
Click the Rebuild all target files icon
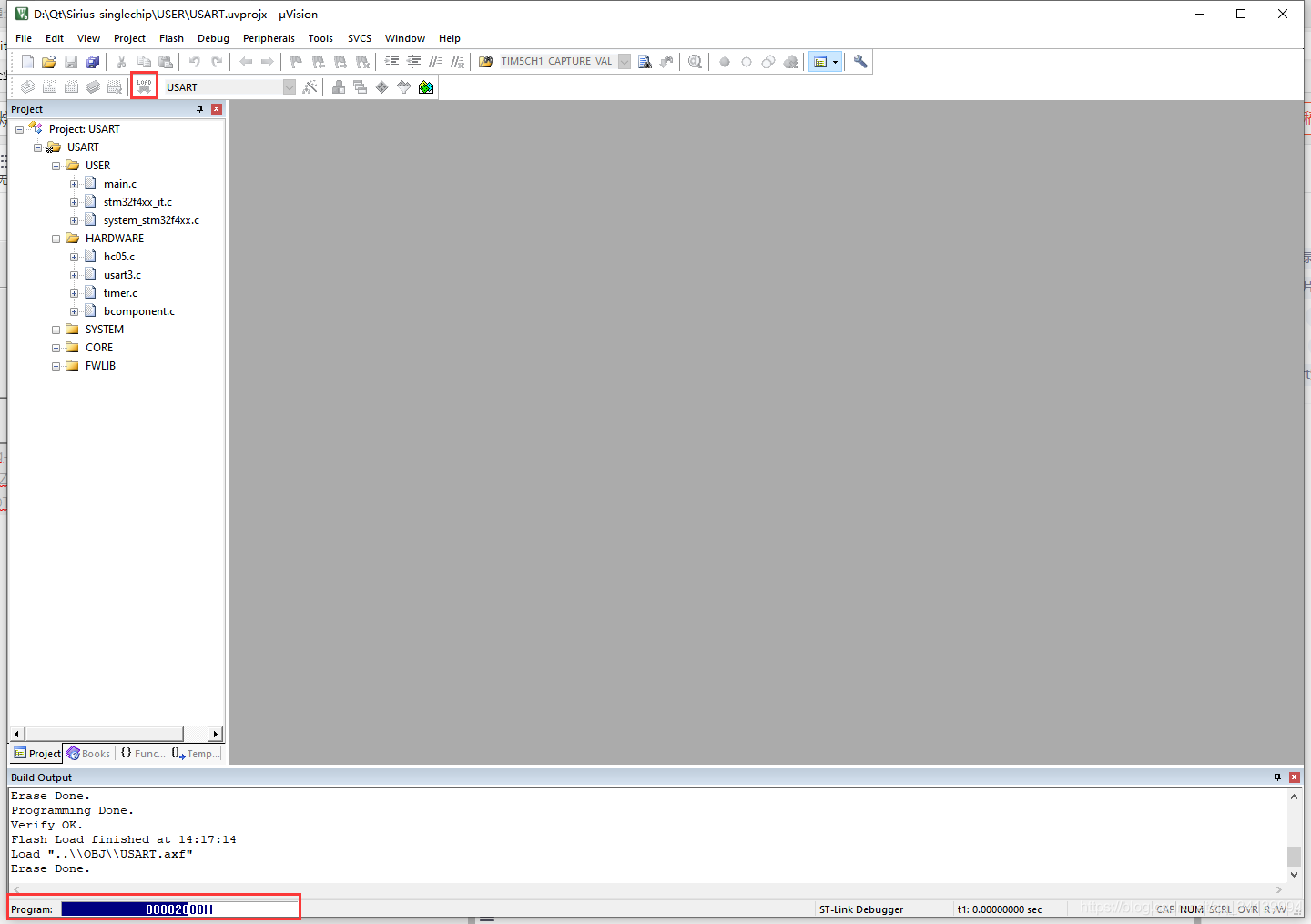[71, 87]
